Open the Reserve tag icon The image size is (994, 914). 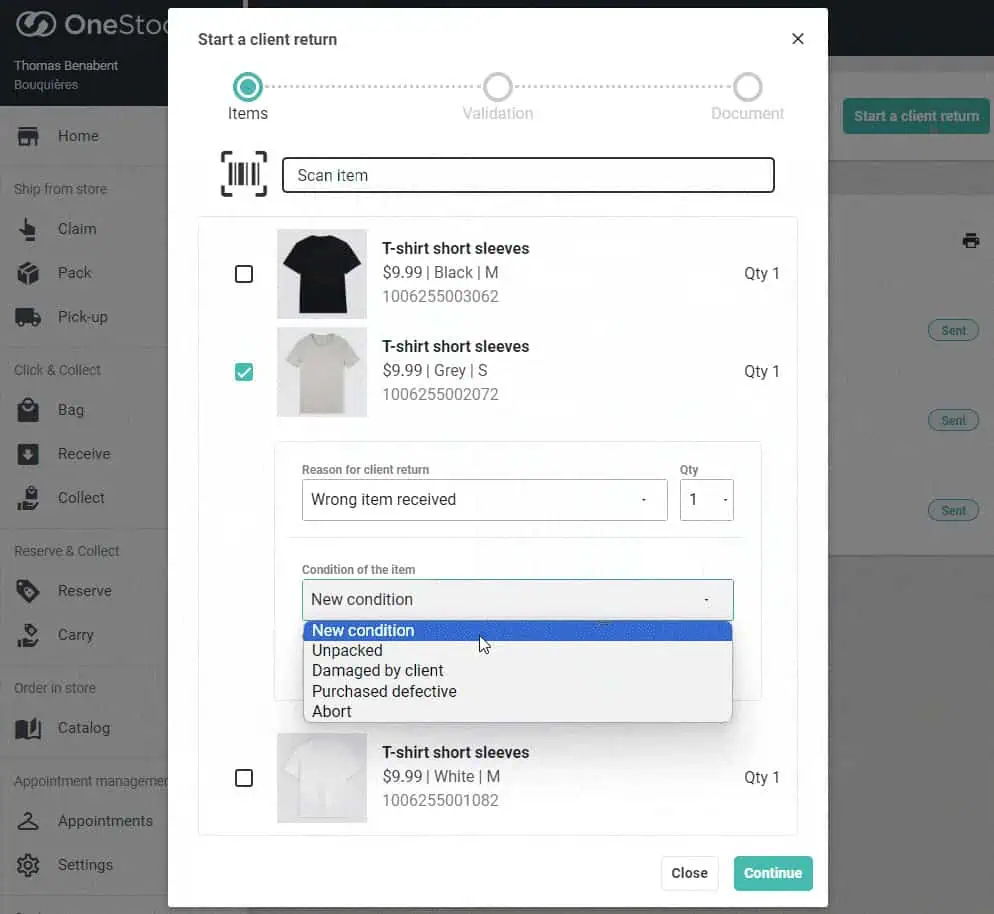pyautogui.click(x=27, y=591)
